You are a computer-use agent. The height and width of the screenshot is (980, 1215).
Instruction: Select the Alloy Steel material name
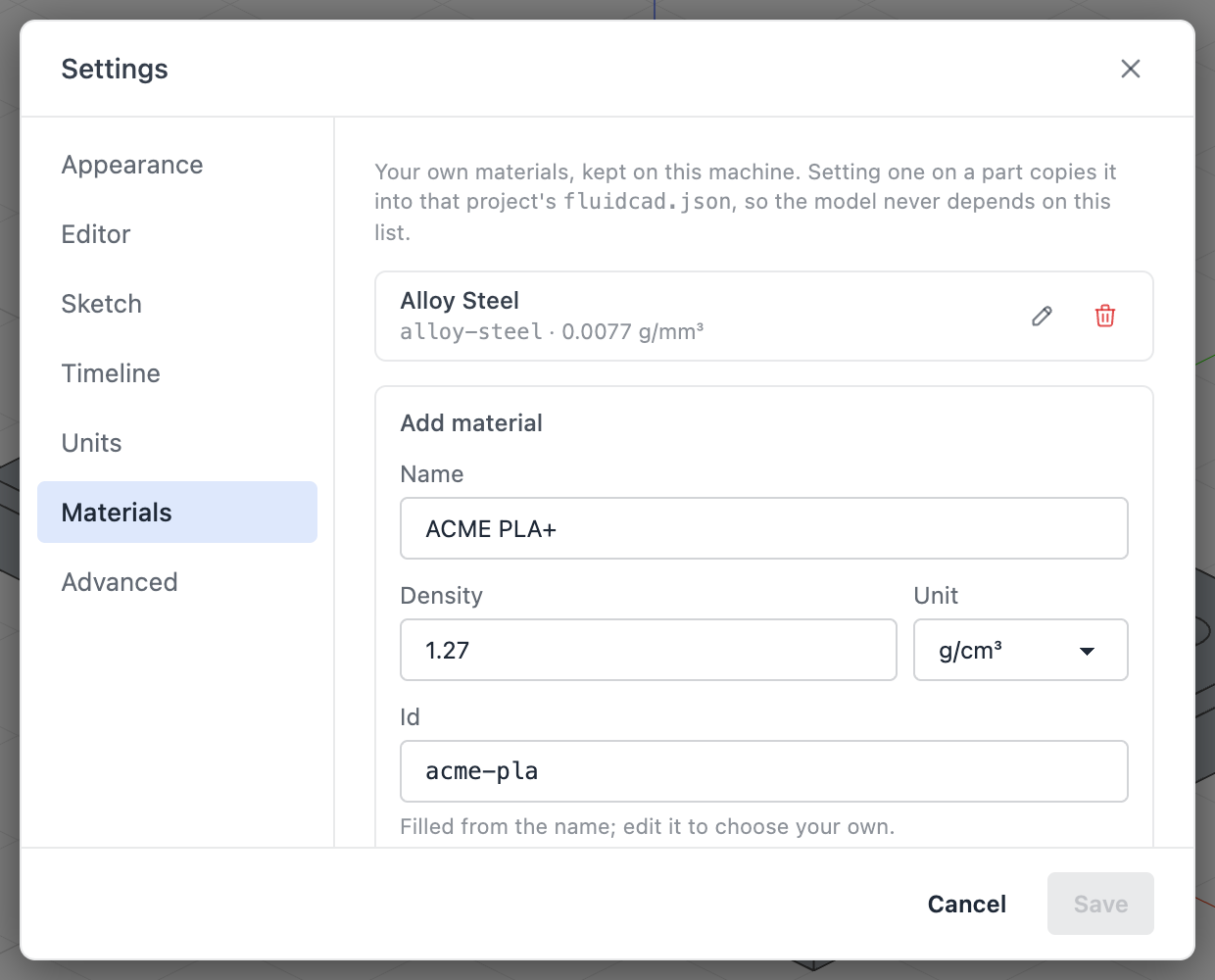(x=460, y=301)
